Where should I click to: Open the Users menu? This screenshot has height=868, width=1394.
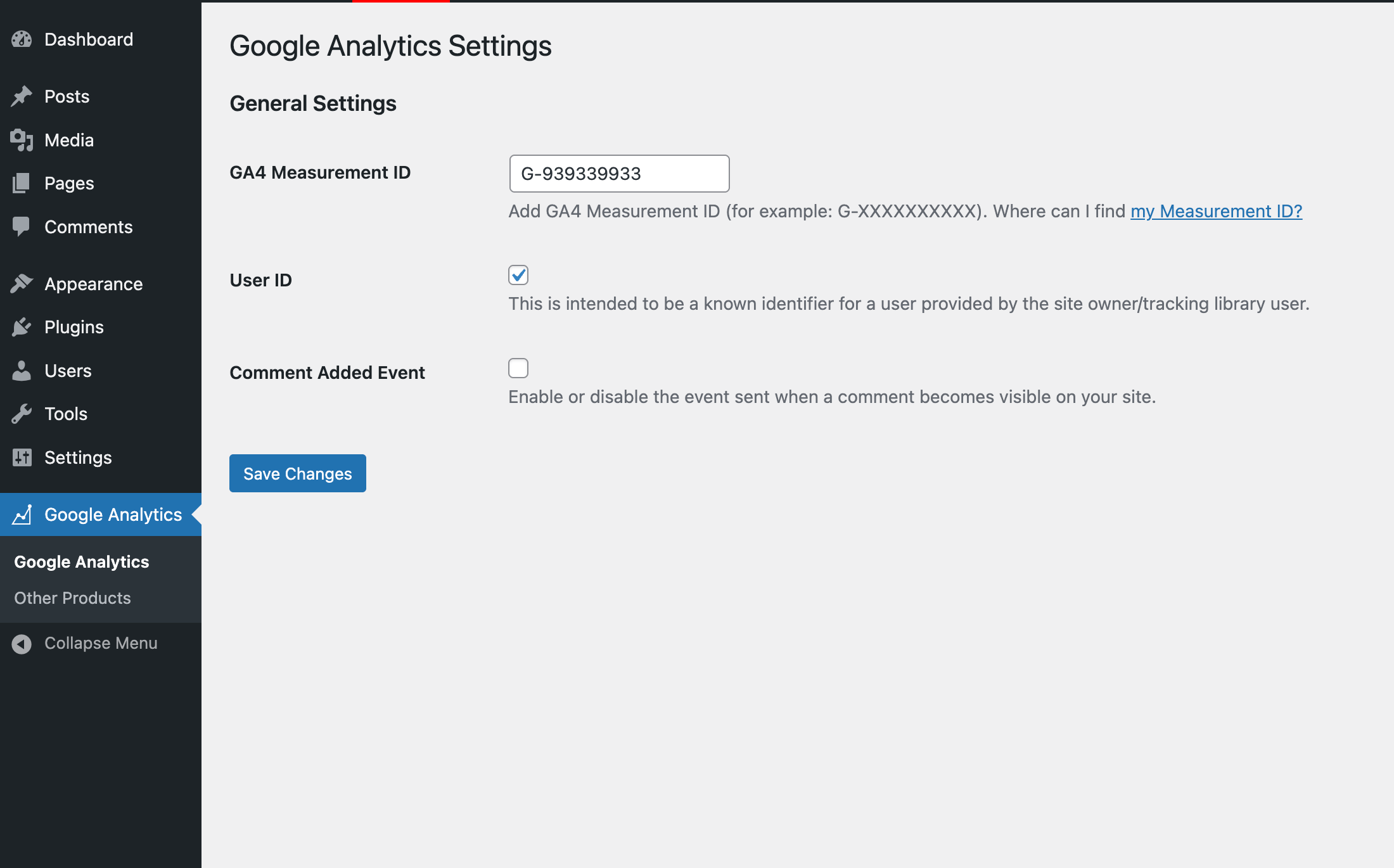68,371
